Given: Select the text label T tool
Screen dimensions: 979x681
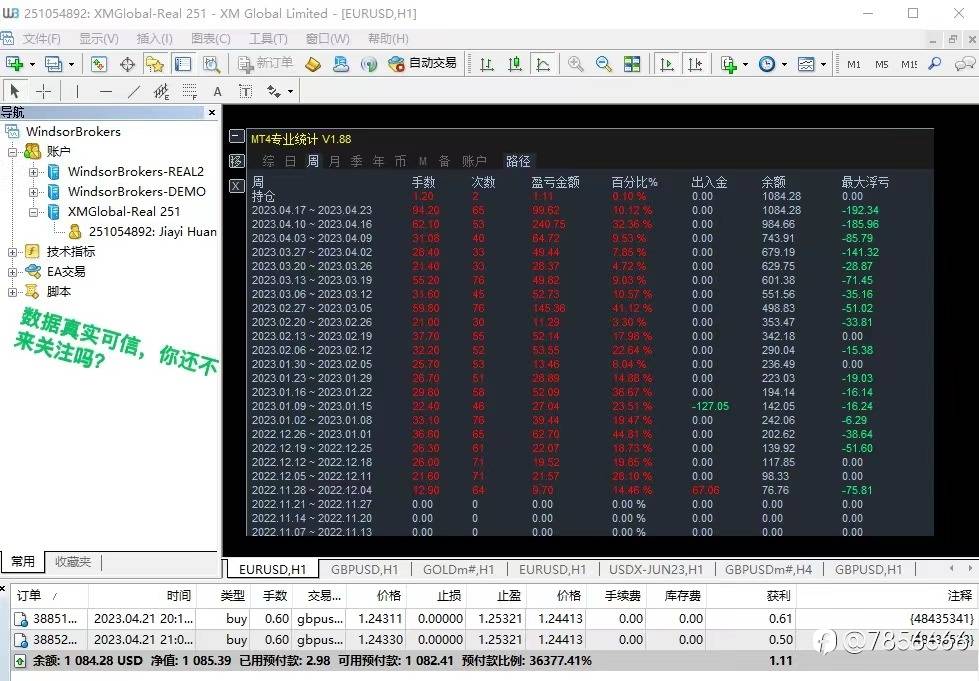Looking at the screenshot, I should pos(246,92).
